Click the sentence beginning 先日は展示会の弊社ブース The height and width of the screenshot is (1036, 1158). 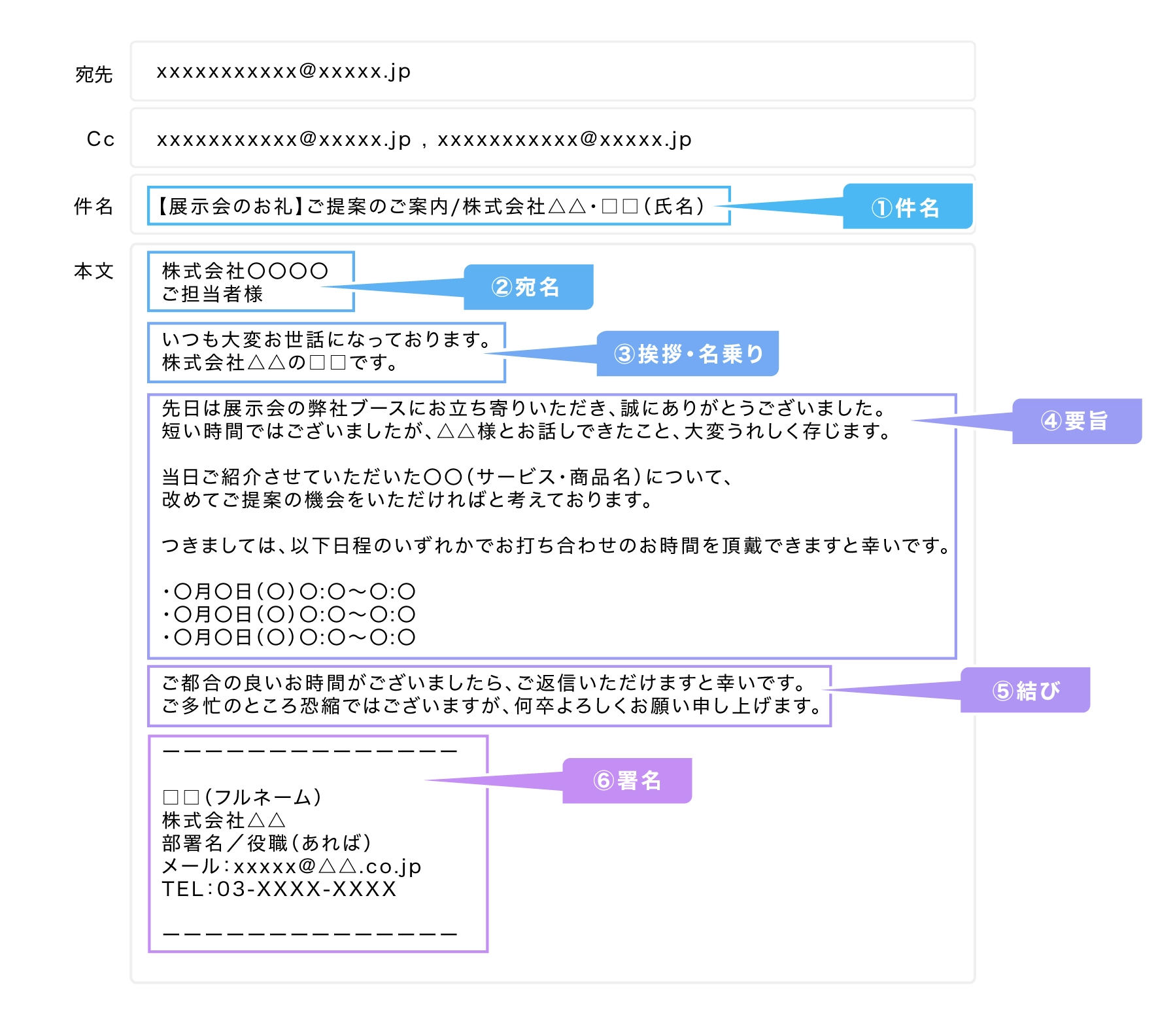(523, 408)
